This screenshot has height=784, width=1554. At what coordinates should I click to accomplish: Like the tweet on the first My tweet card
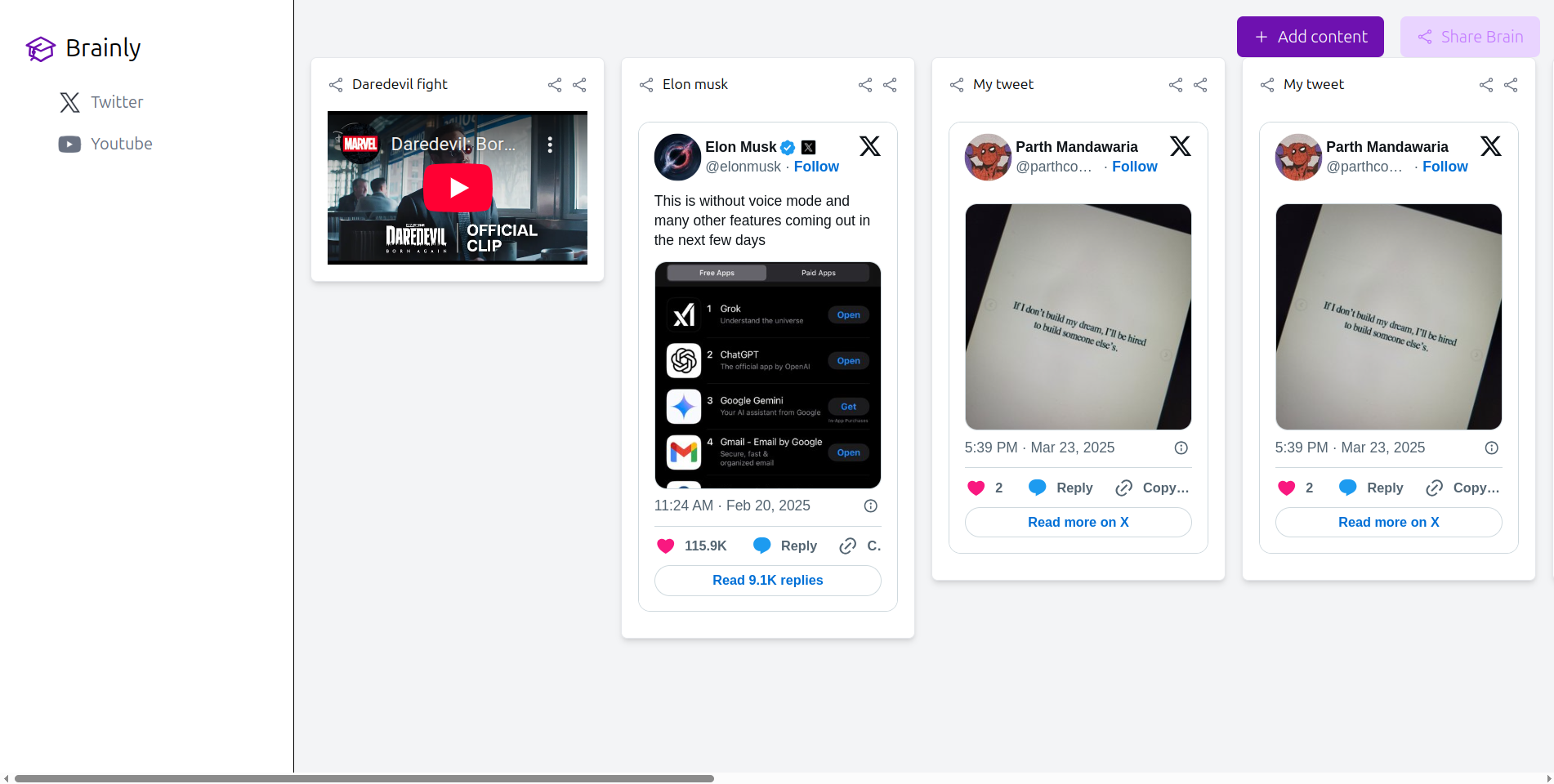pyautogui.click(x=985, y=488)
